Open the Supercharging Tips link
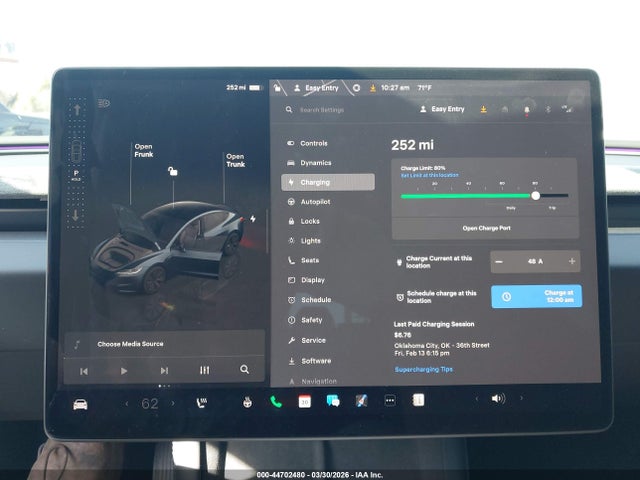Screen dimensions: 640x480 point(423,369)
